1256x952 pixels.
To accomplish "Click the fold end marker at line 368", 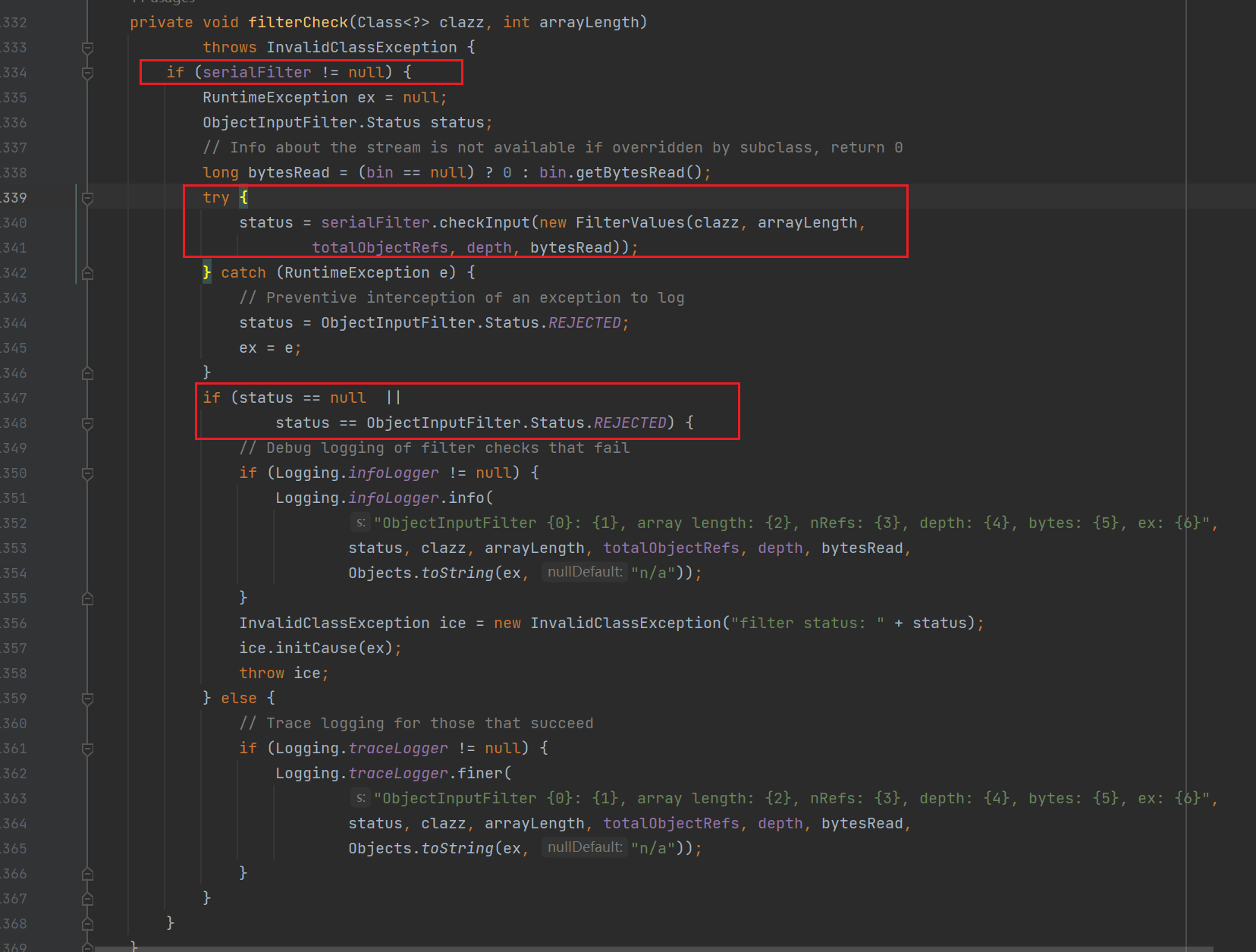I will pos(87,924).
